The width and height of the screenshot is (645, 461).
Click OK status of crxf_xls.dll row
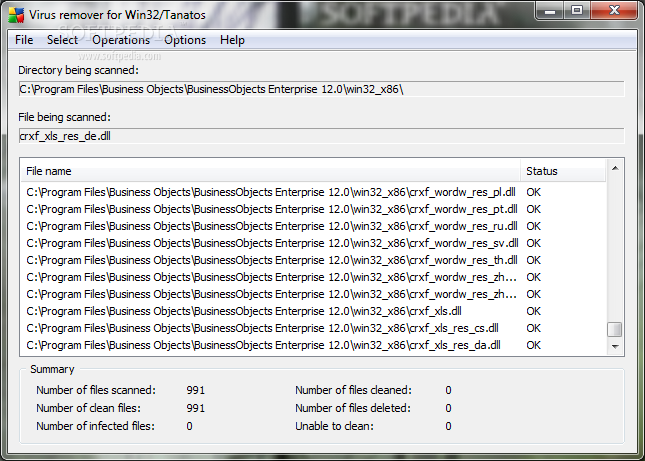[x=534, y=311]
